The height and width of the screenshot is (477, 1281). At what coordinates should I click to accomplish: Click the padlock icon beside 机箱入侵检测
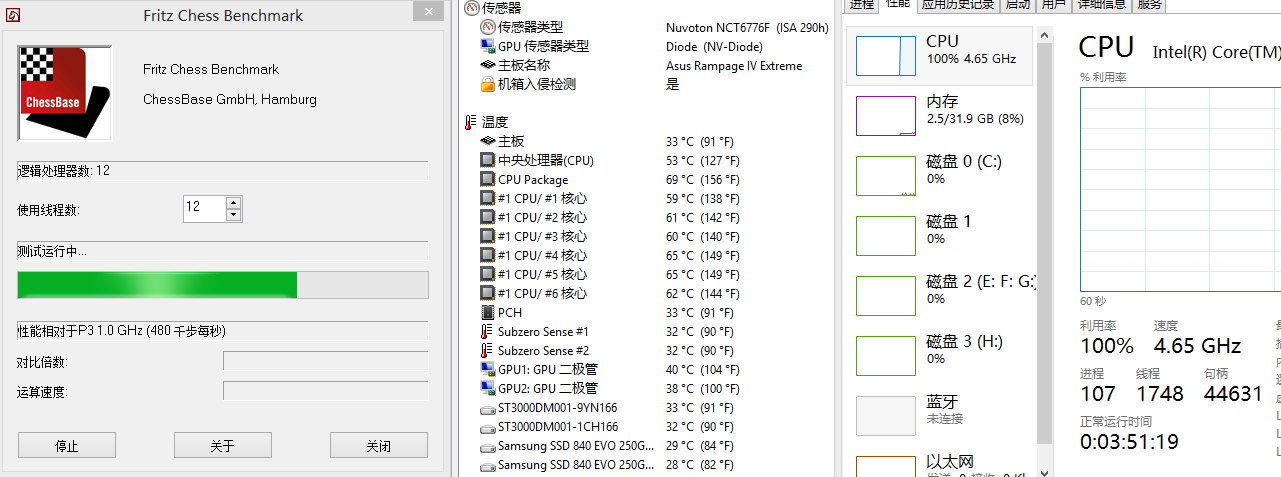pyautogui.click(x=488, y=84)
